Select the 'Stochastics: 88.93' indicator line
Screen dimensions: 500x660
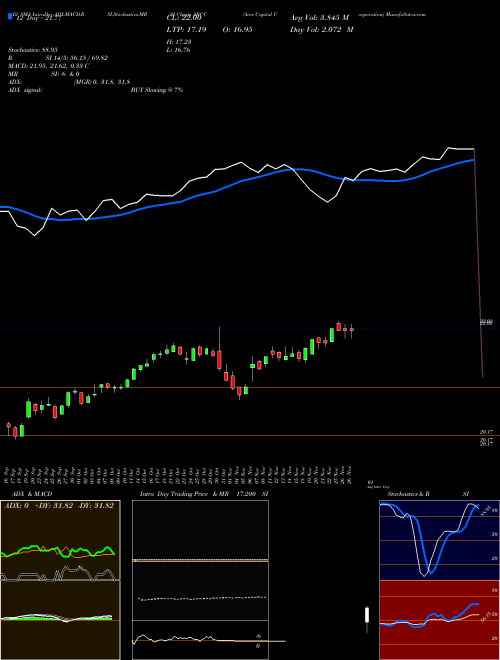tap(32, 50)
